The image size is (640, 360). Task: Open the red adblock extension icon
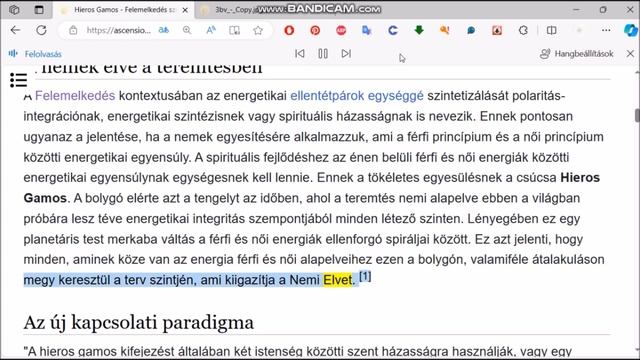(341, 30)
